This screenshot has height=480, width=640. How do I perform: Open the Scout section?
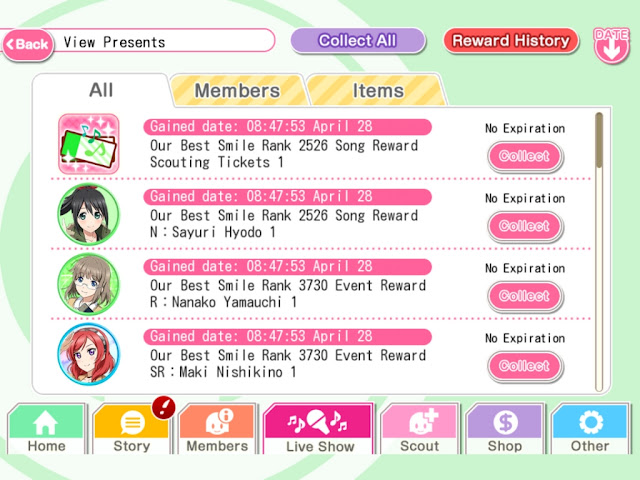point(420,429)
